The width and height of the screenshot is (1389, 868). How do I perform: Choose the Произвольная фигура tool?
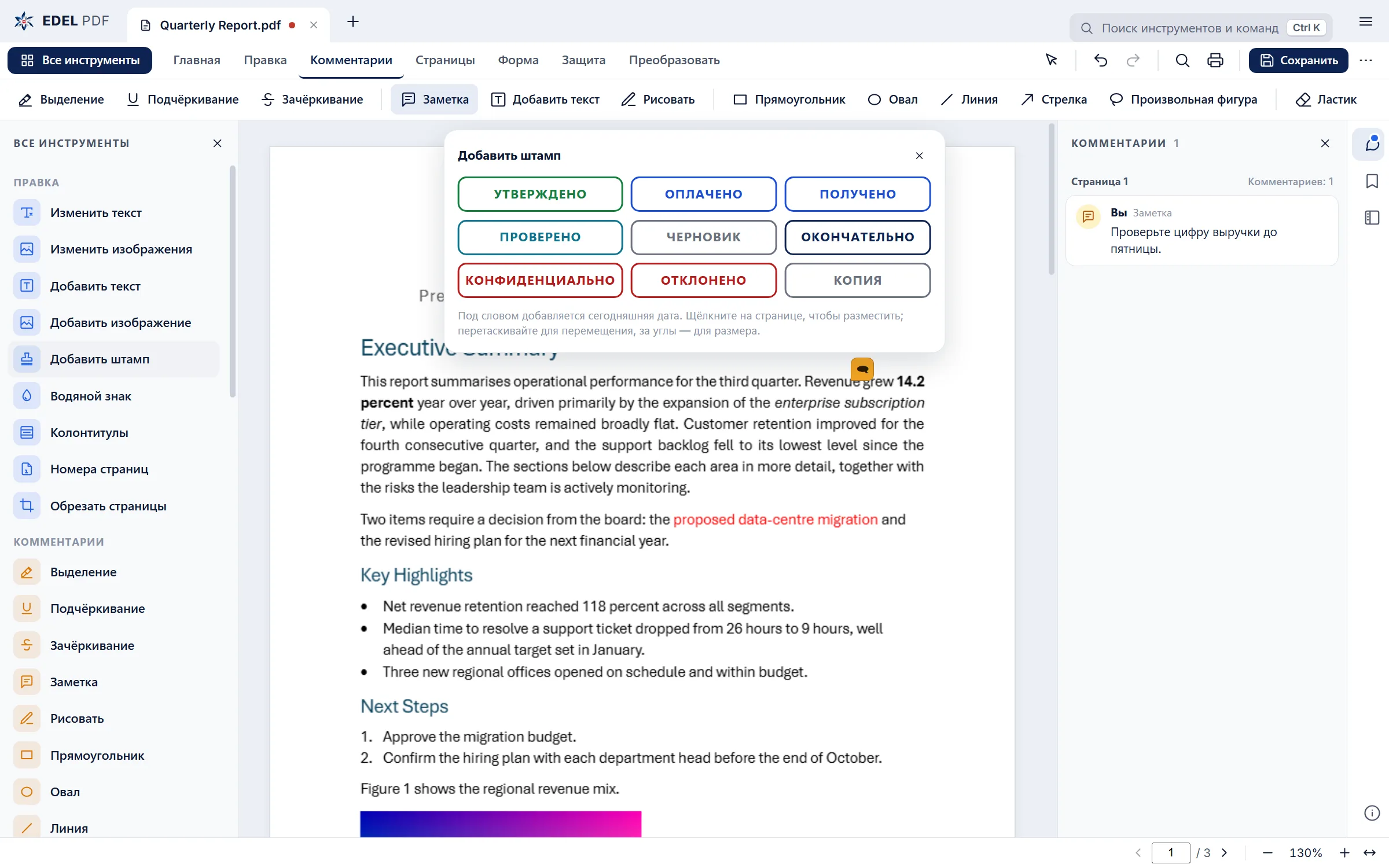1182,100
